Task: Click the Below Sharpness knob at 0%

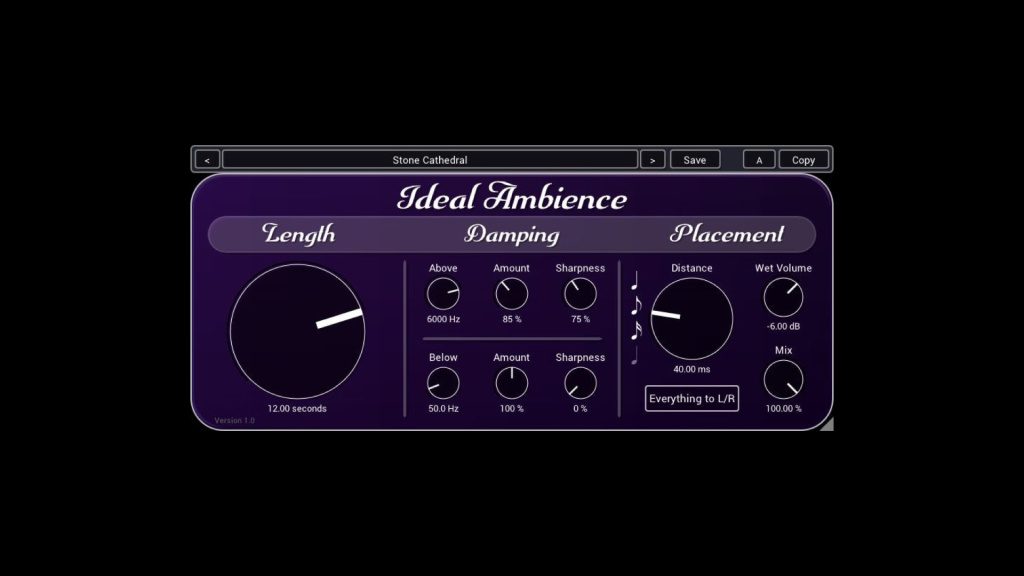Action: pyautogui.click(x=579, y=384)
